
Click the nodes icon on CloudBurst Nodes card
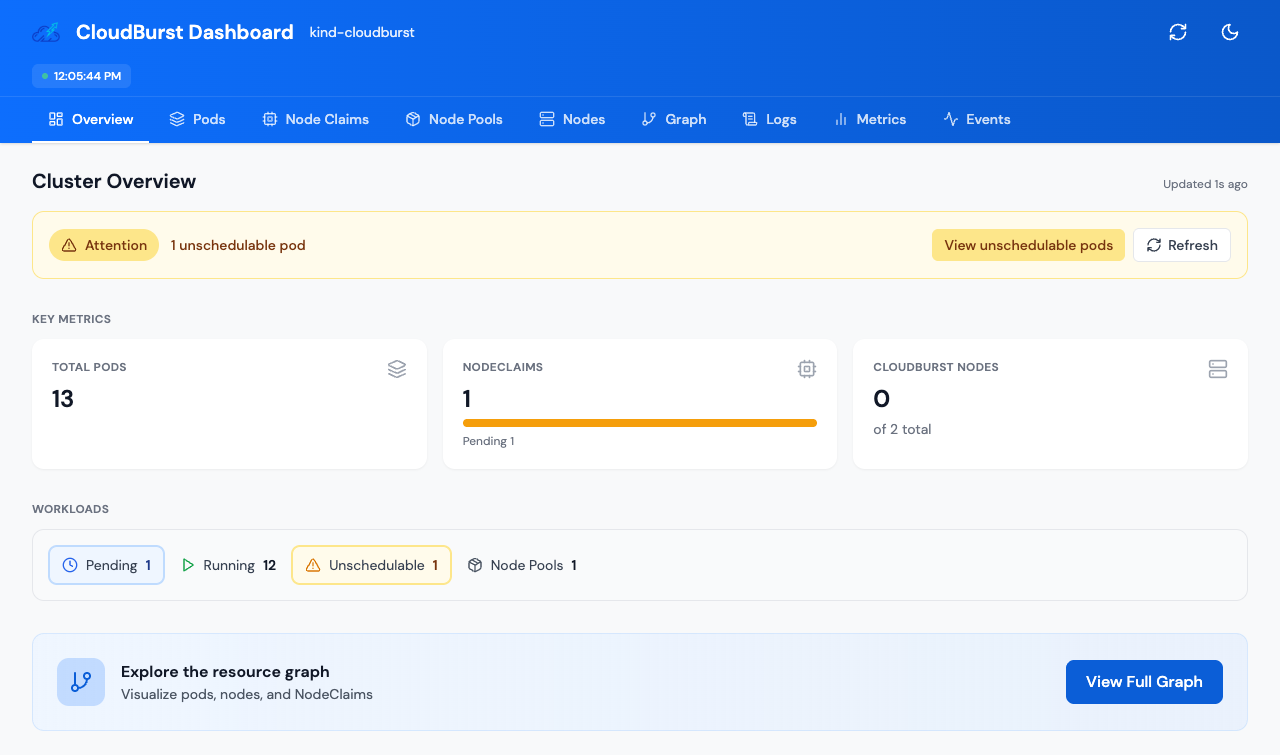(1218, 369)
